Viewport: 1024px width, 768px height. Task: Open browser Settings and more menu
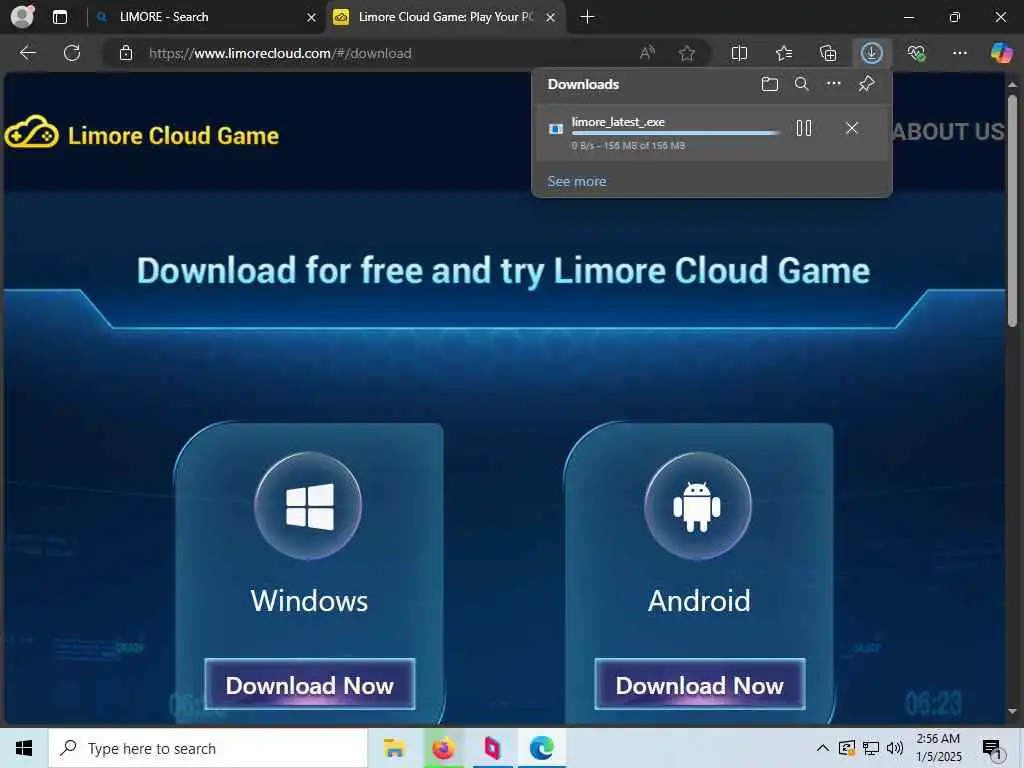(x=959, y=53)
